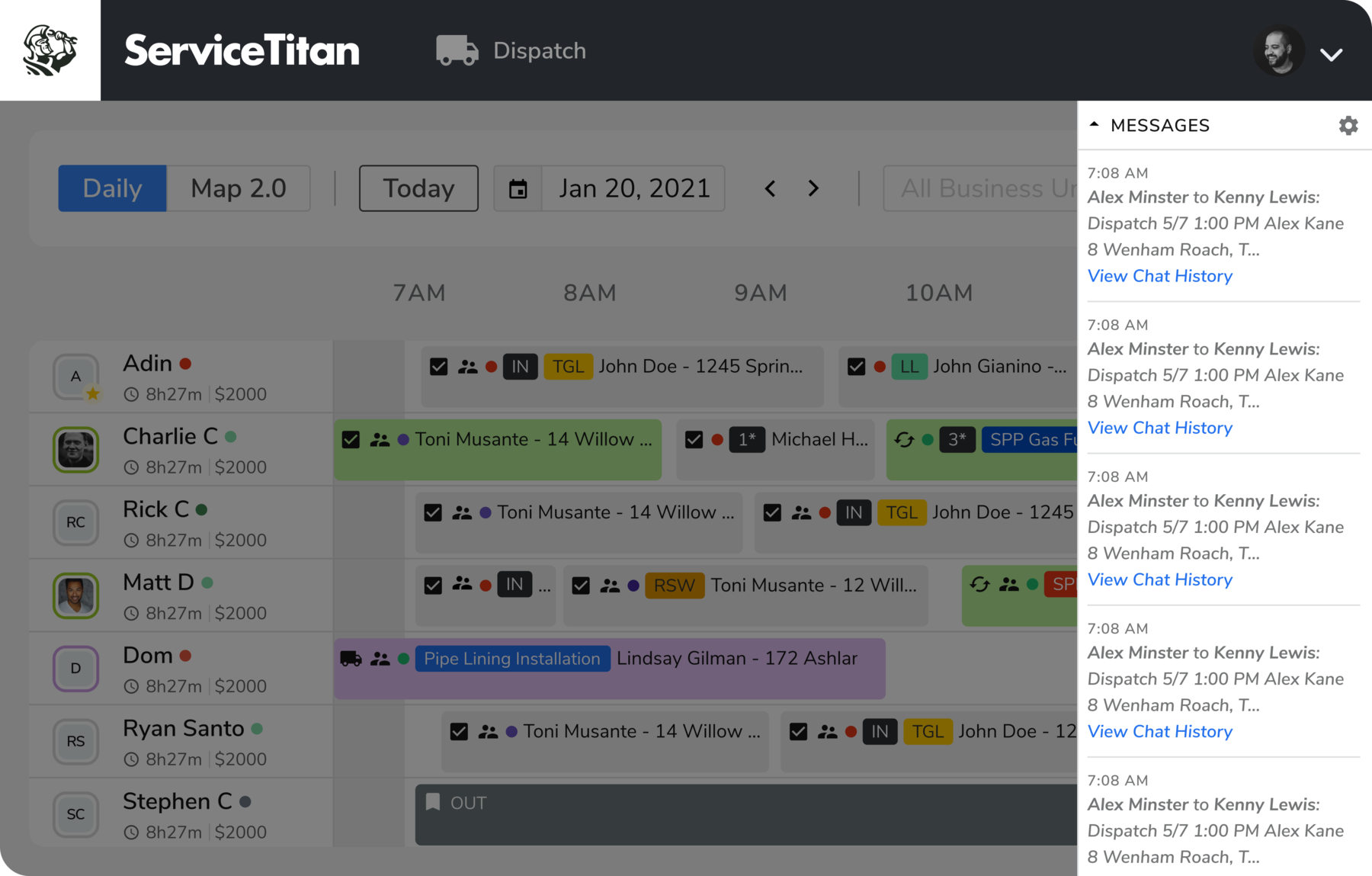
Task: Toggle checkbox on Rick C's Toni Musante job
Action: pyautogui.click(x=433, y=513)
